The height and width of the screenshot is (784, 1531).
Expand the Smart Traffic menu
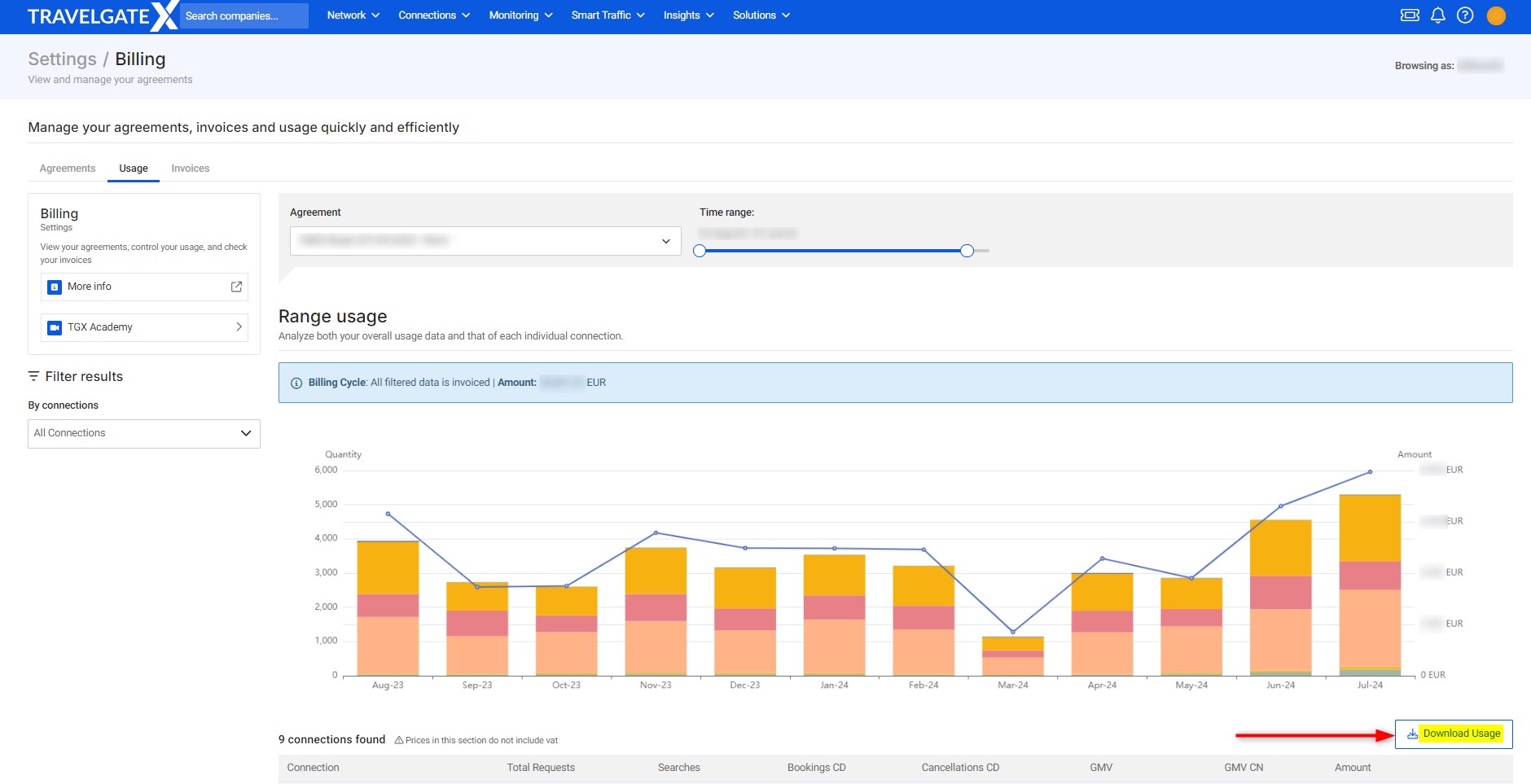coord(608,15)
